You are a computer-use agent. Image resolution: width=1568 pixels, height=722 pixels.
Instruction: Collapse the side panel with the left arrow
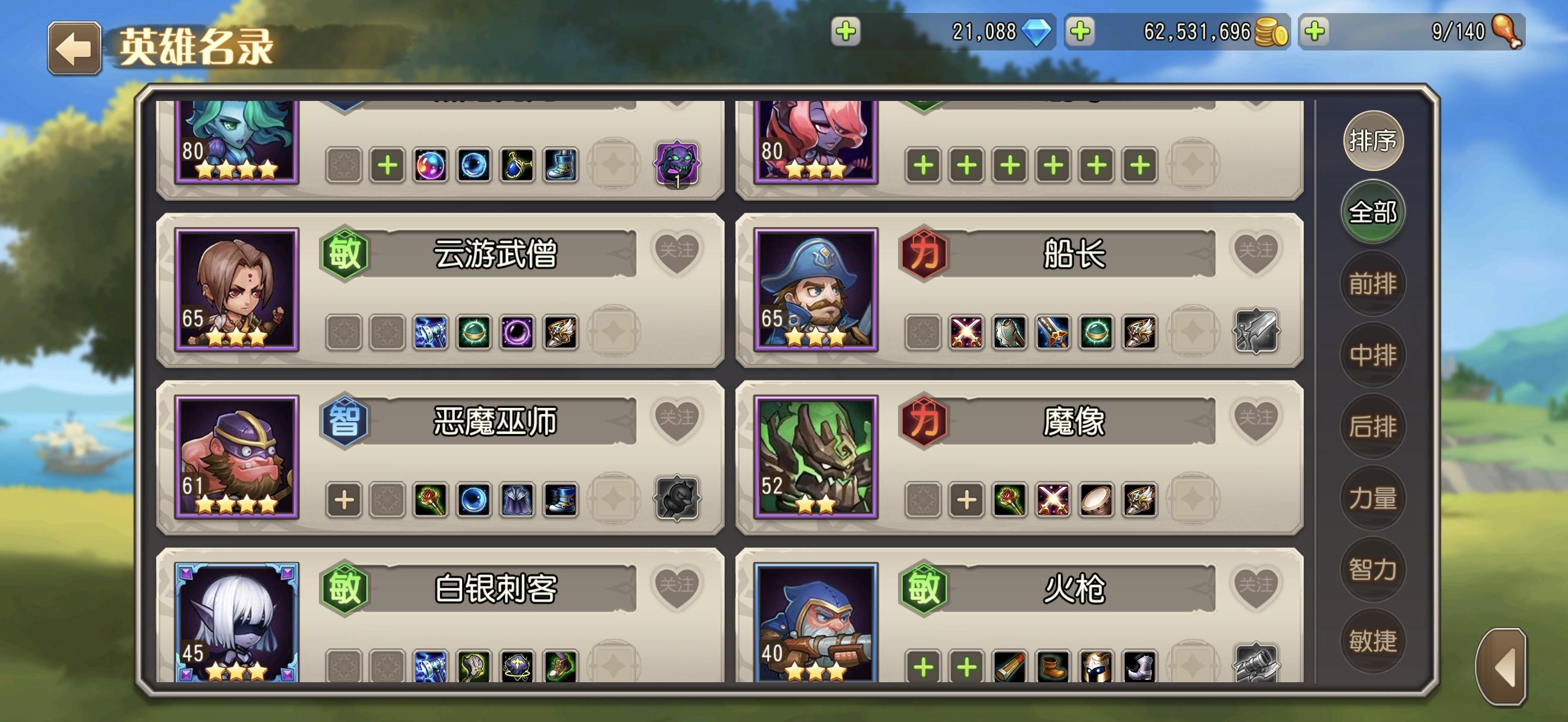[x=1501, y=667]
